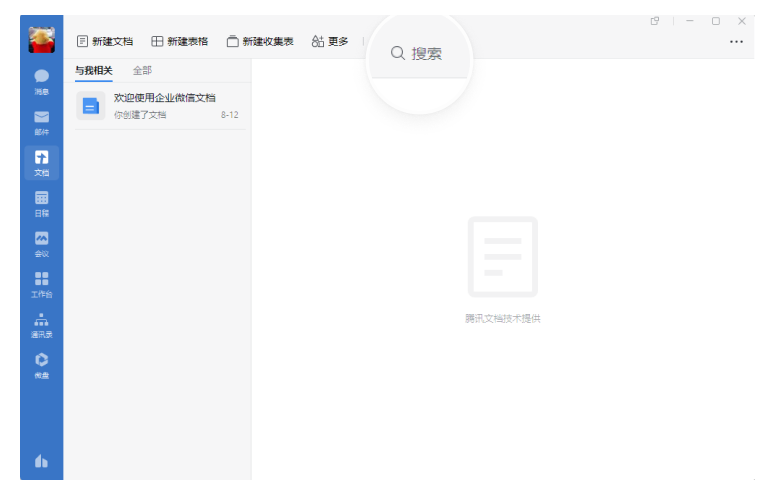
Task: Open the 会议 (Meeting) sidebar icon
Action: [41, 243]
